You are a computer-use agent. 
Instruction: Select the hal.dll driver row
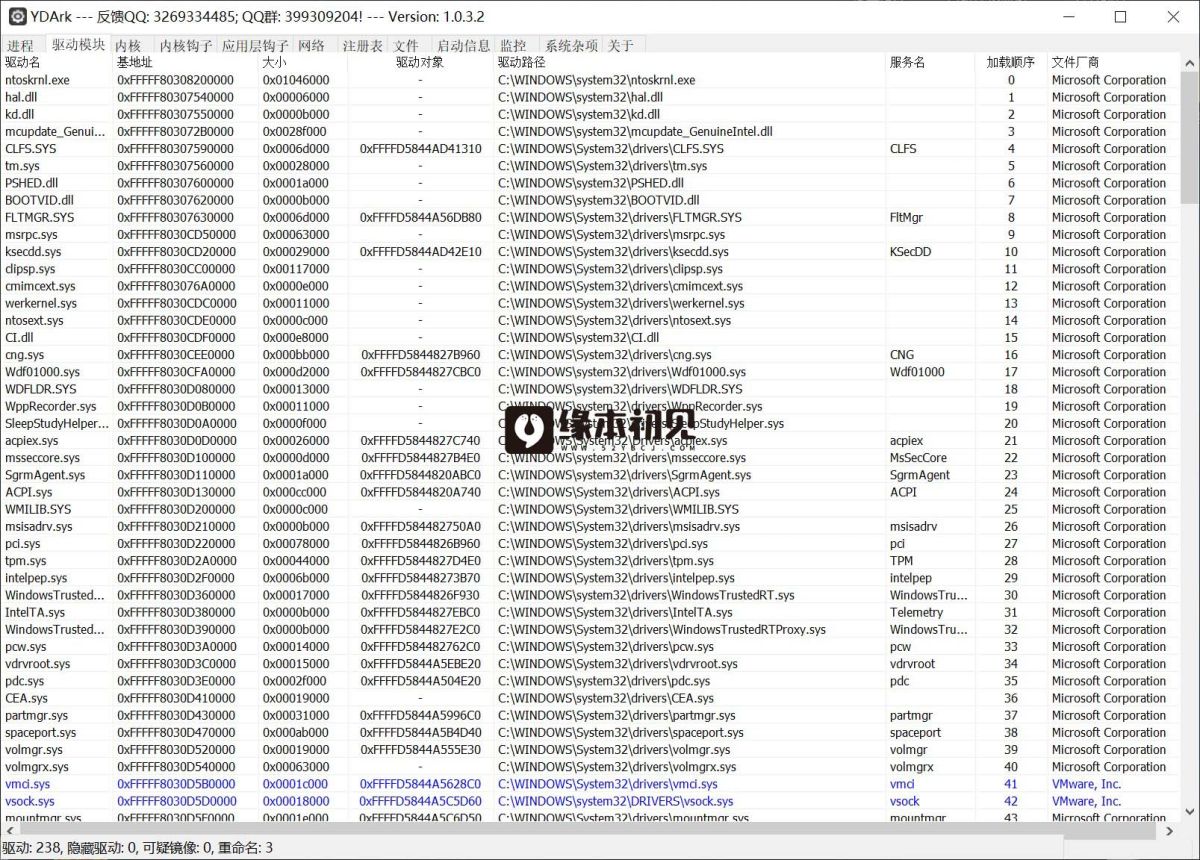coord(590,97)
